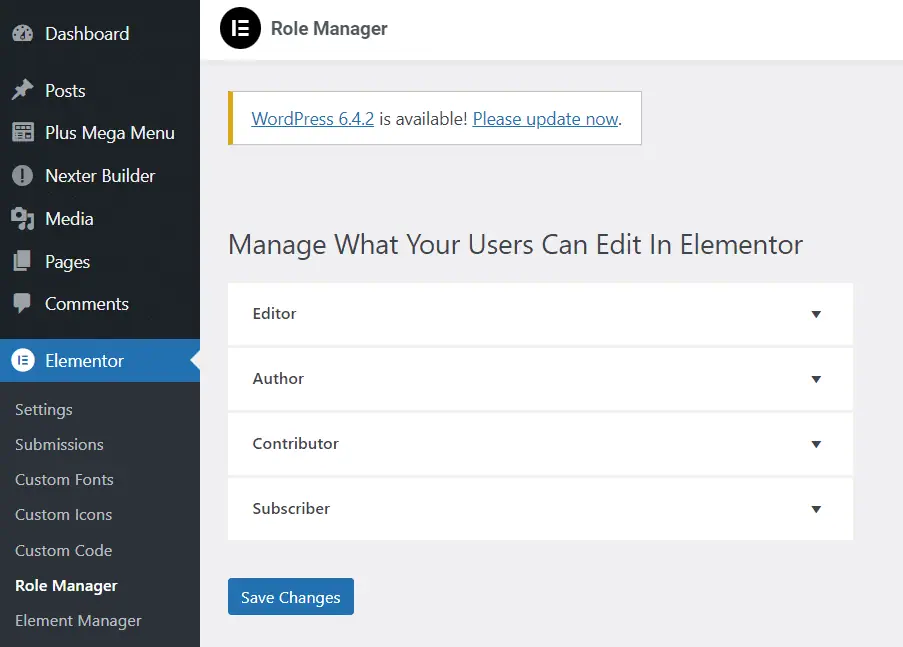Click the Elementor logo beside Role Manager heading
The height and width of the screenshot is (647, 903).
[x=238, y=28]
